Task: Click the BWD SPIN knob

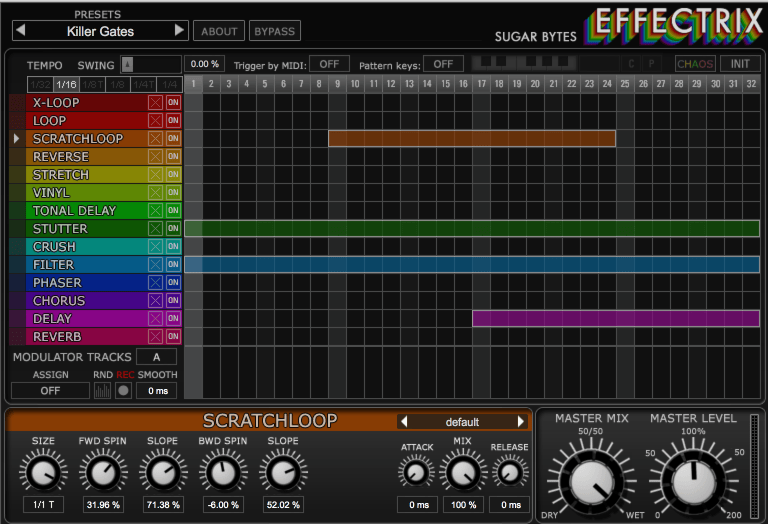Action: point(223,473)
